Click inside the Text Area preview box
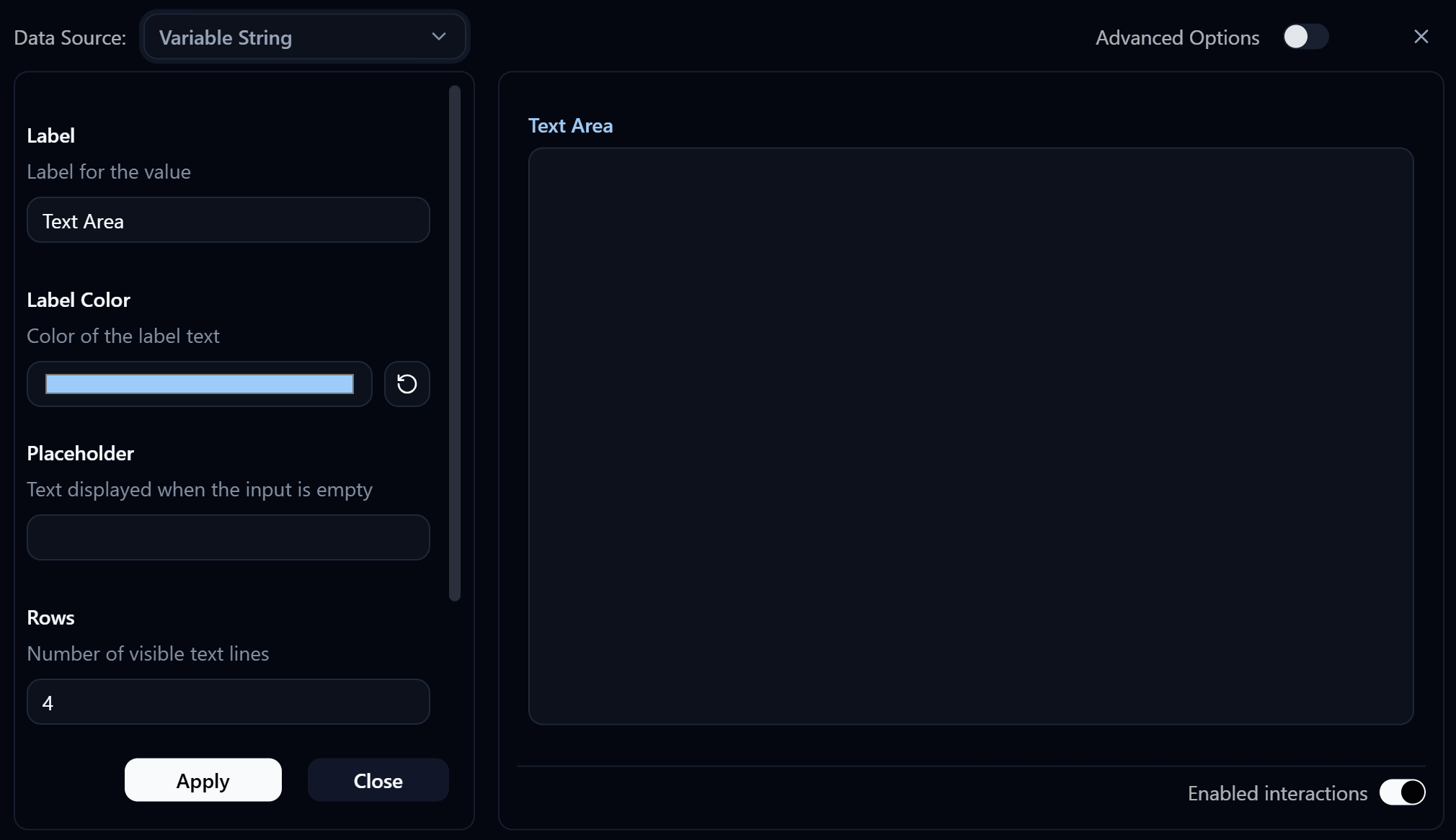Viewport: 1456px width, 840px height. 971,436
